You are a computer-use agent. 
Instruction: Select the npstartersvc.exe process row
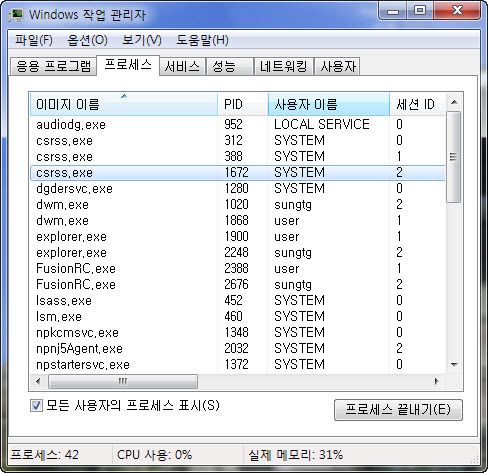pos(238,365)
